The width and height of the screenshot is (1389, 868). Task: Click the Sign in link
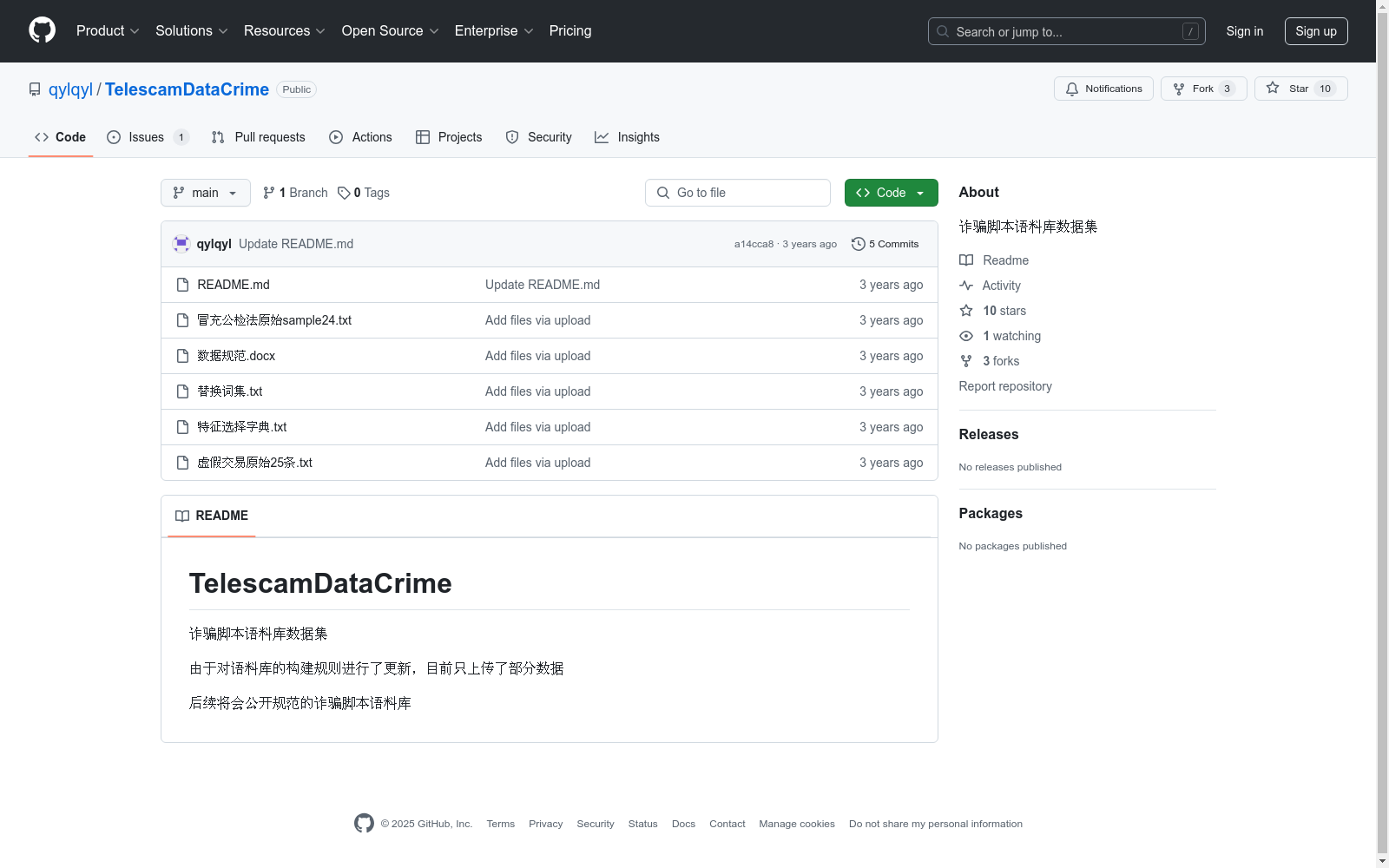tap(1244, 31)
